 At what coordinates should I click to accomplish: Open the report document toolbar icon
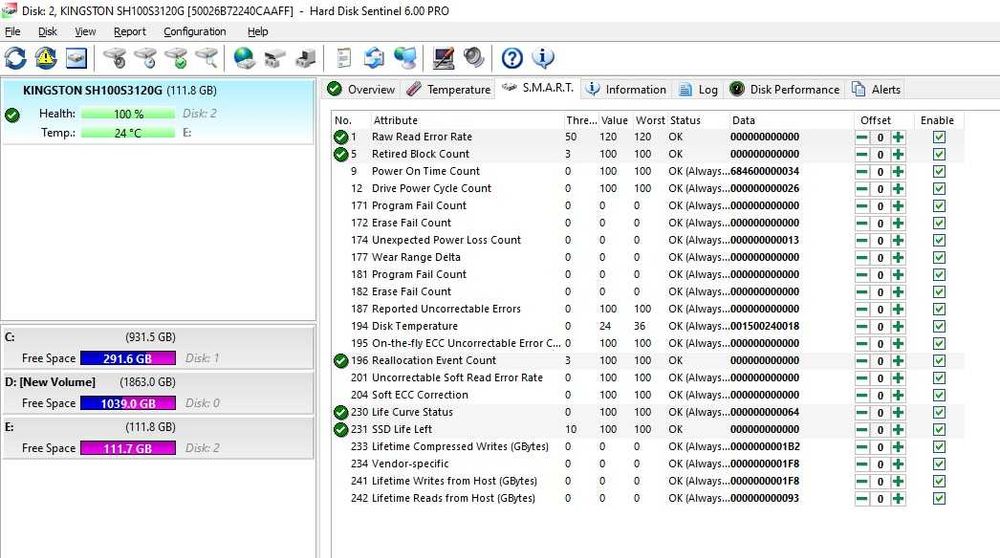click(344, 58)
